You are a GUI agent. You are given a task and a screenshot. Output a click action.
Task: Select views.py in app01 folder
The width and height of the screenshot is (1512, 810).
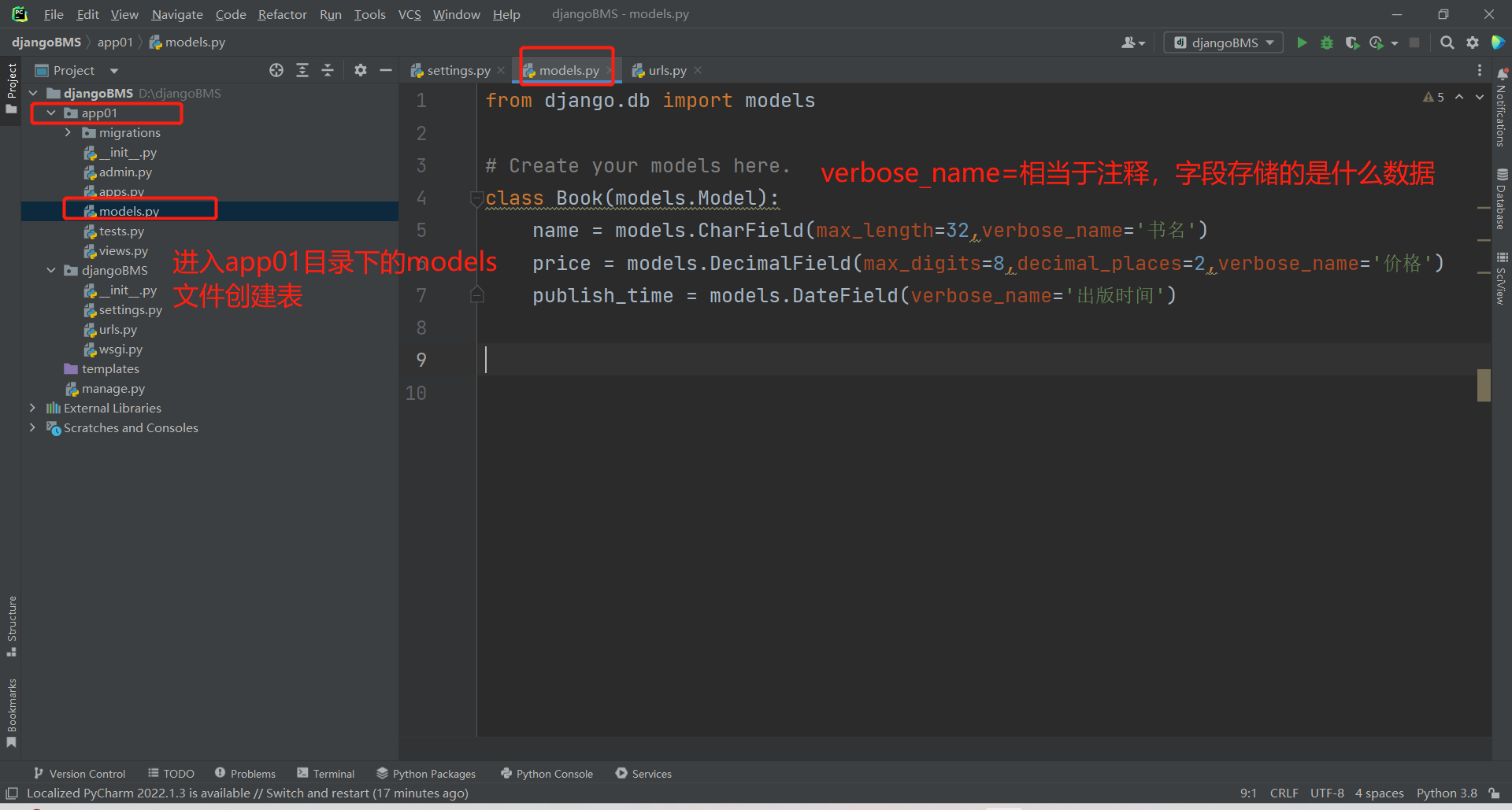pos(124,250)
